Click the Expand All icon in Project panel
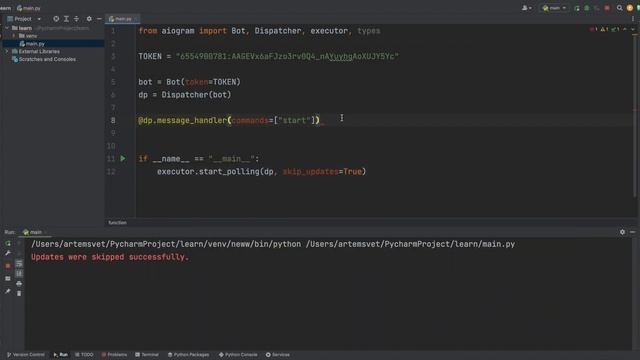The image size is (640, 360). pyautogui.click(x=66, y=19)
